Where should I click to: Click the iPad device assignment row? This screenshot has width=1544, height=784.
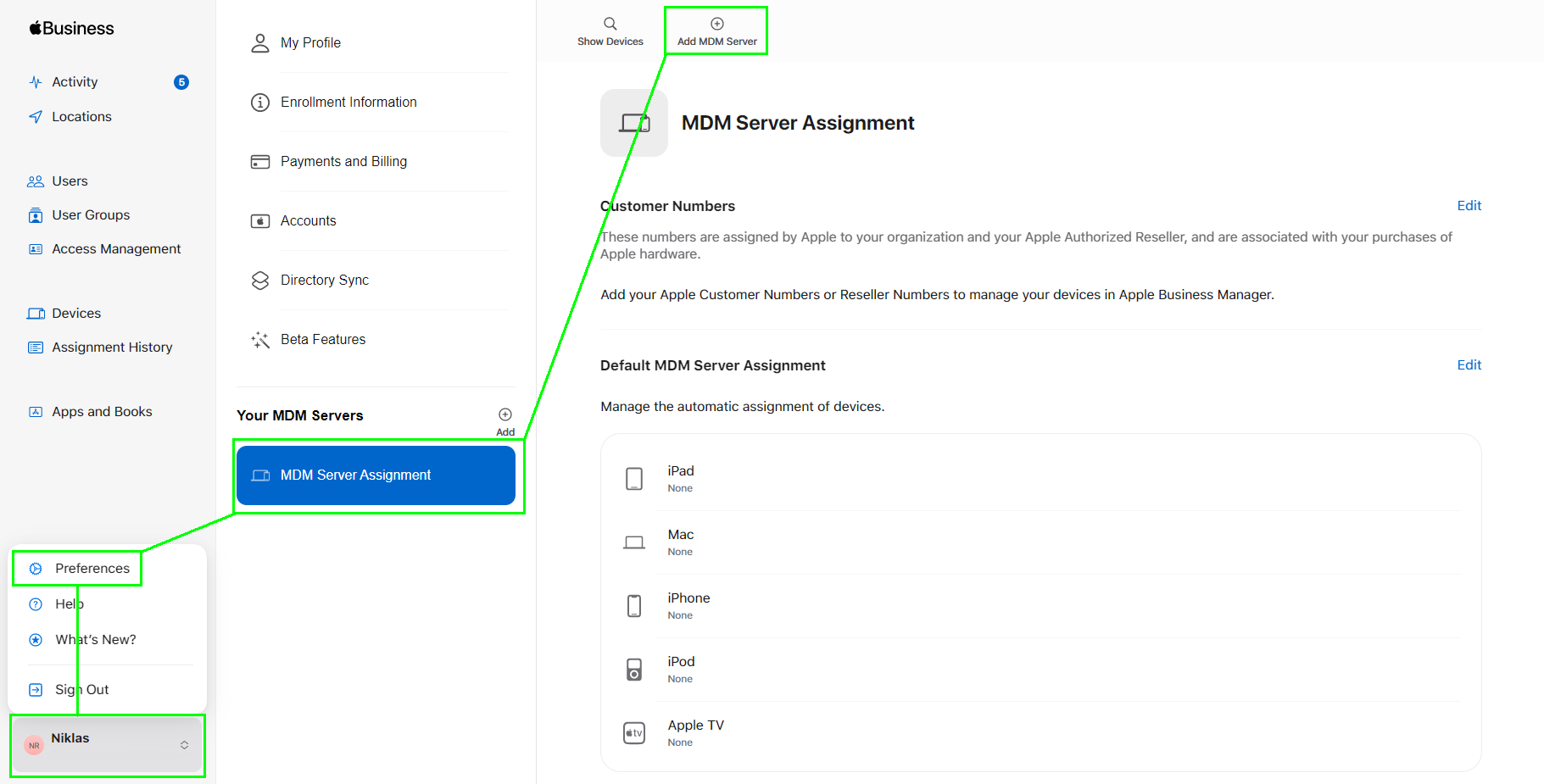click(1040, 479)
